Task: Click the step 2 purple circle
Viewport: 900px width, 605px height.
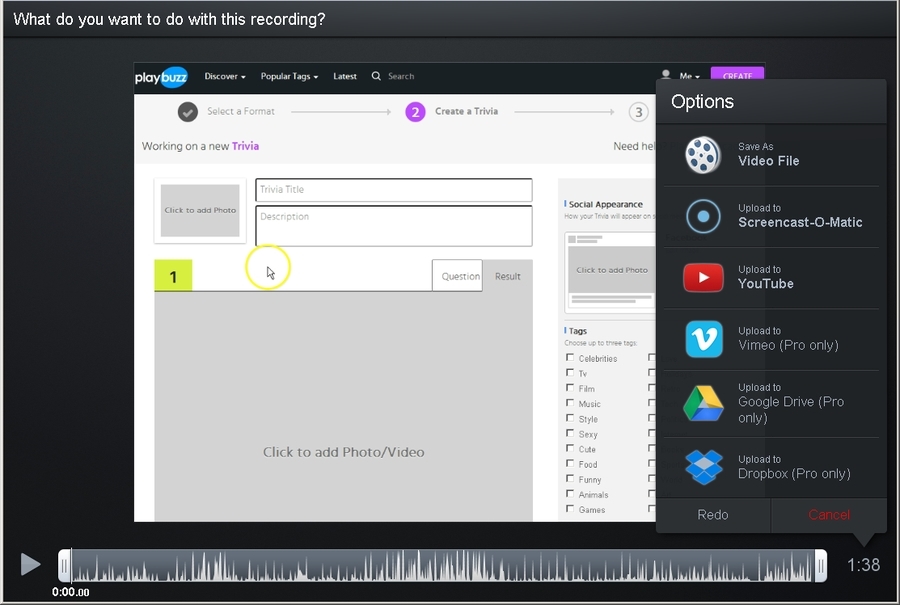Action: (x=415, y=112)
